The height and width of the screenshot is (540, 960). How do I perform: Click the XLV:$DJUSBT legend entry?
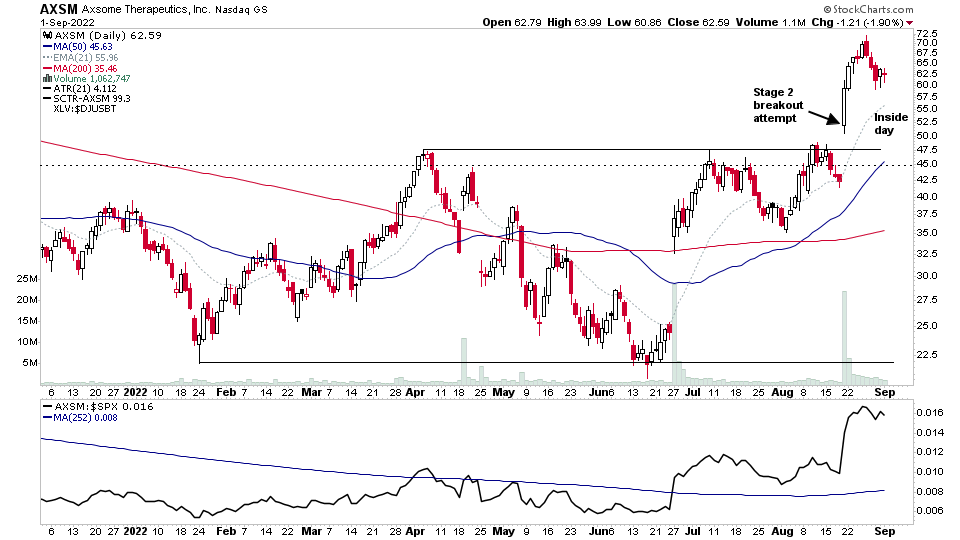pos(84,108)
